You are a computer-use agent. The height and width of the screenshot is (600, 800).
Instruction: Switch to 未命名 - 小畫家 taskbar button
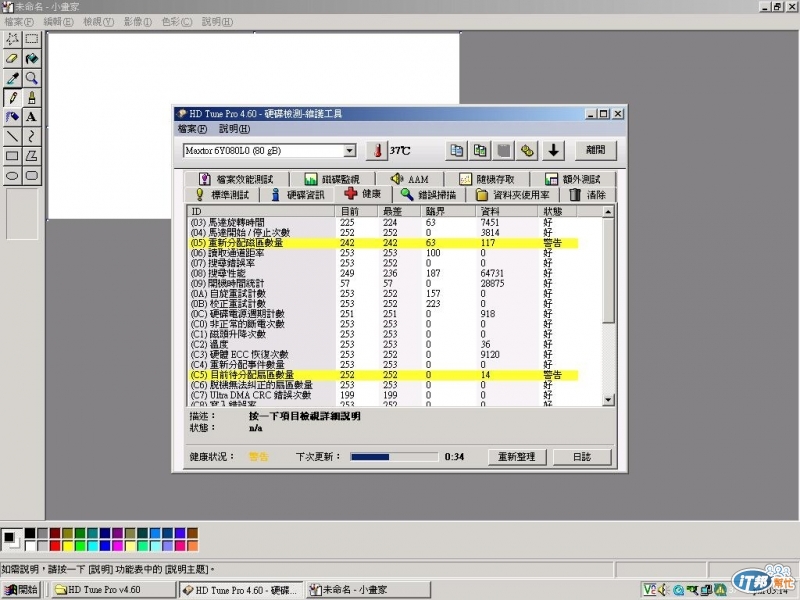point(368,589)
